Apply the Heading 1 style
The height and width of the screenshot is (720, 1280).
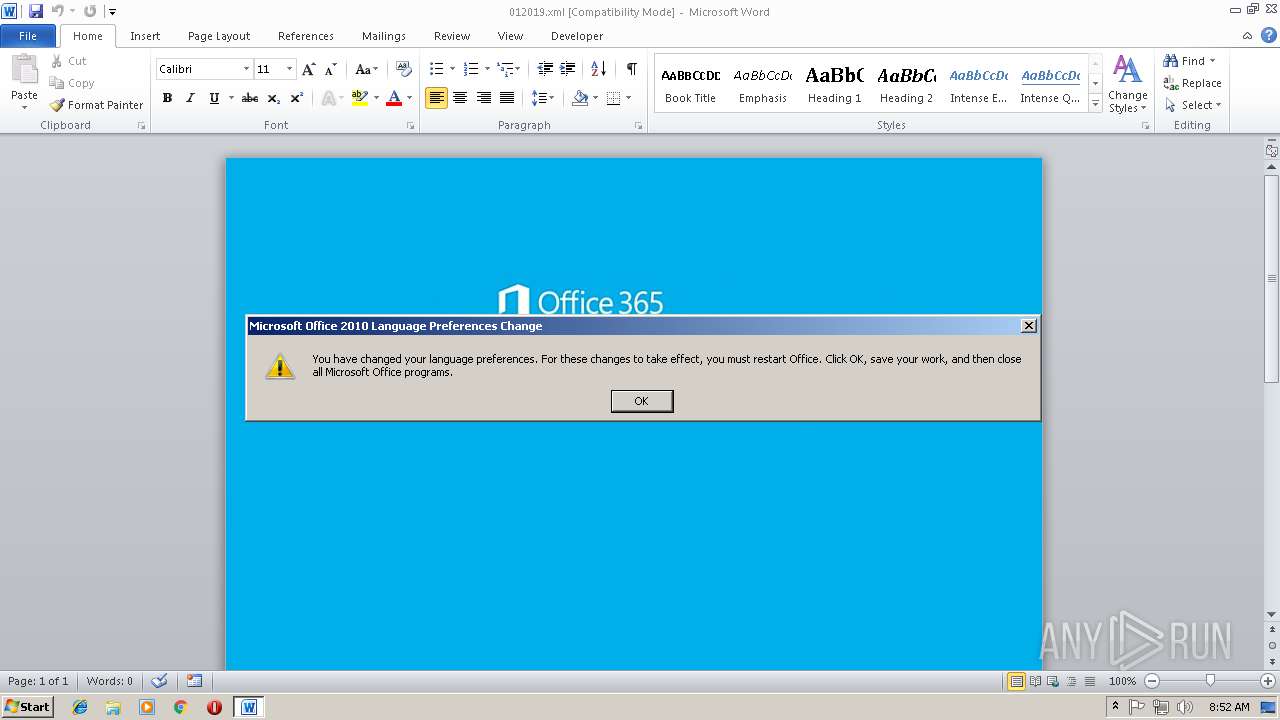[x=835, y=84]
